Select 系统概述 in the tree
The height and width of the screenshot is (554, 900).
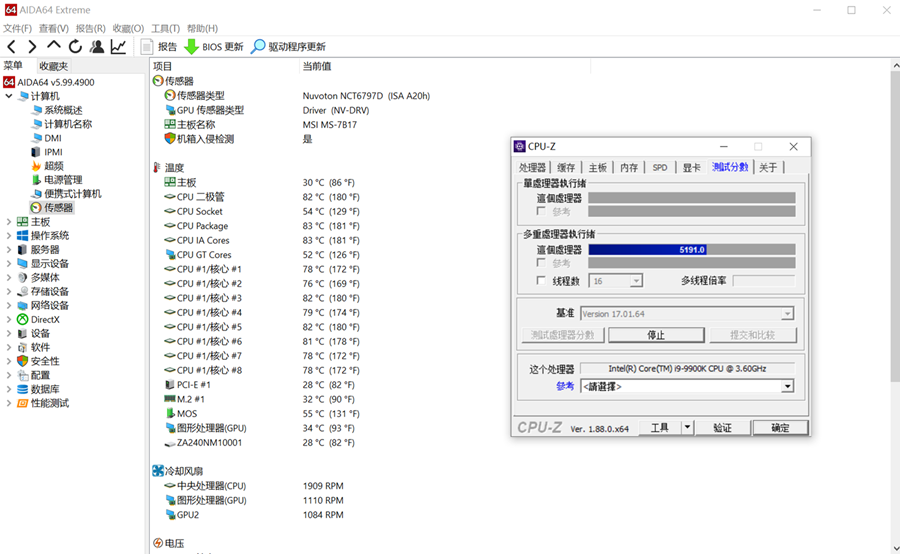tap(63, 110)
